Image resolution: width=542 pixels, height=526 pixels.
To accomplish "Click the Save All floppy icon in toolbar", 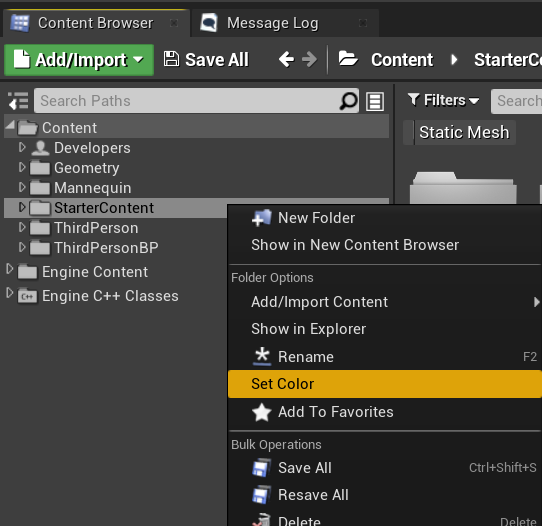I will 171,59.
